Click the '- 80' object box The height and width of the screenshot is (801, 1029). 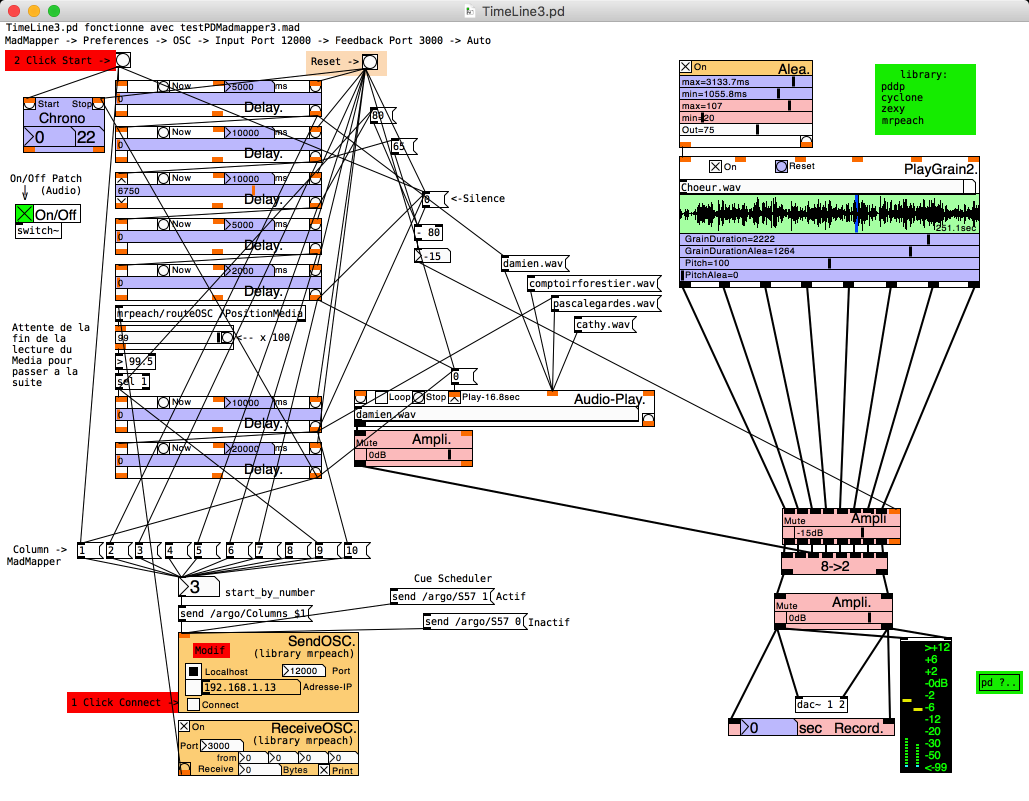(429, 232)
